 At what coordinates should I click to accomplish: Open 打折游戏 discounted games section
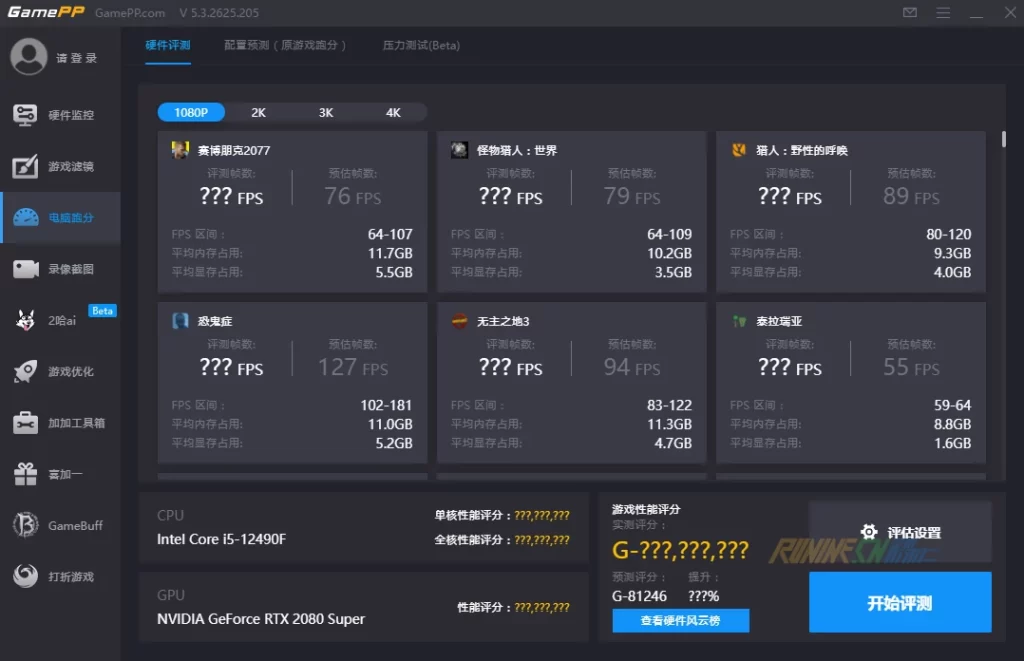click(60, 577)
